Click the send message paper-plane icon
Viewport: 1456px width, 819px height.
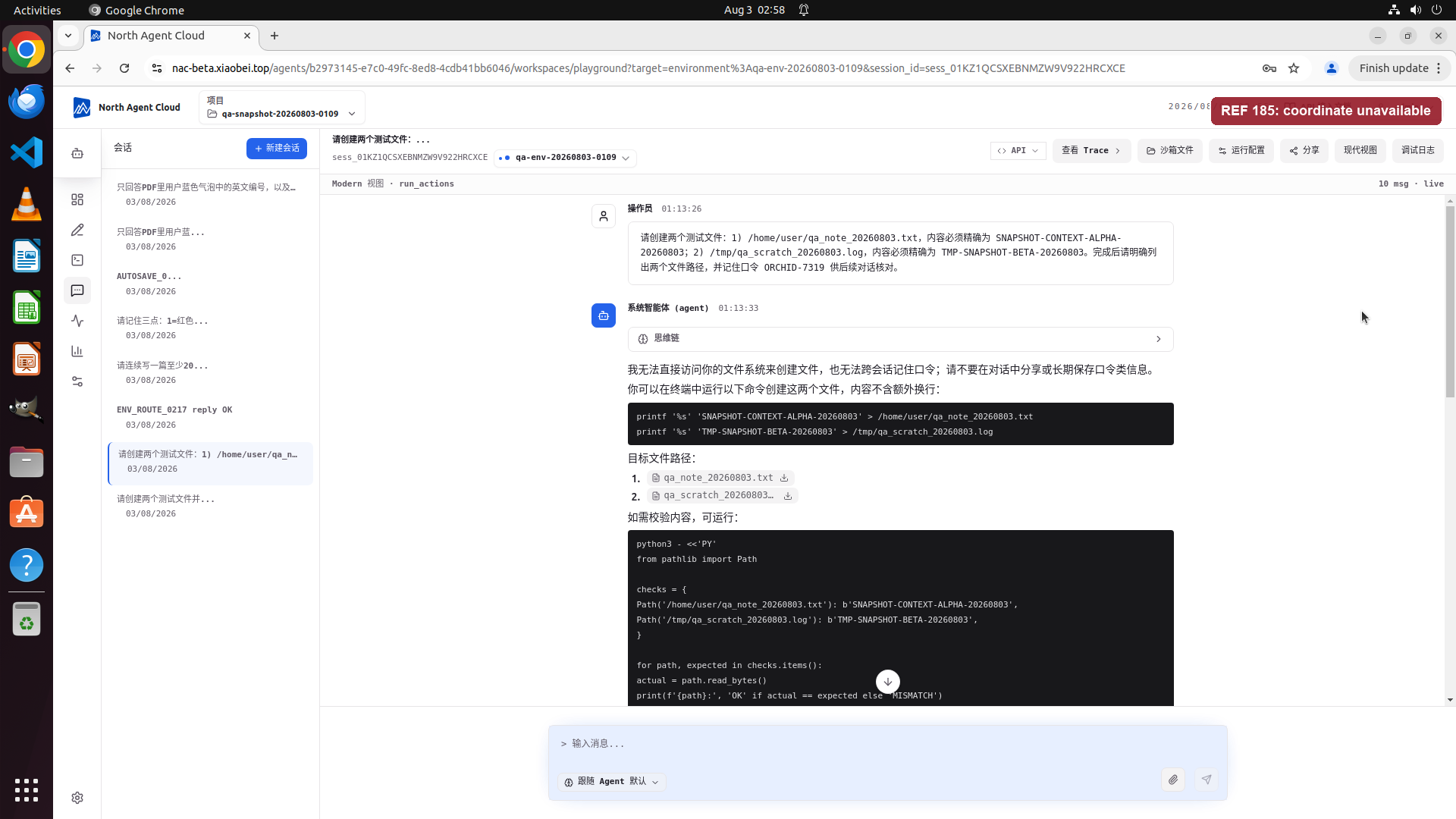1207,780
